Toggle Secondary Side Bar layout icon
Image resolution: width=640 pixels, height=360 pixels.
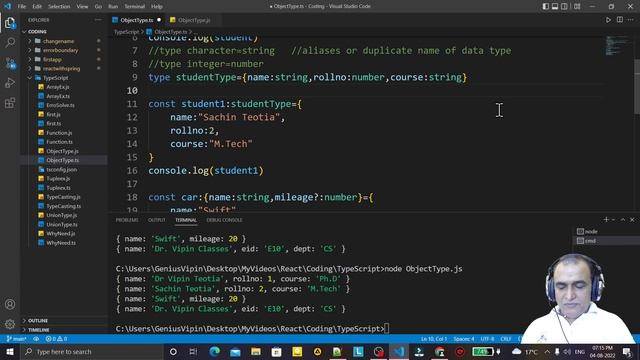point(564,6)
